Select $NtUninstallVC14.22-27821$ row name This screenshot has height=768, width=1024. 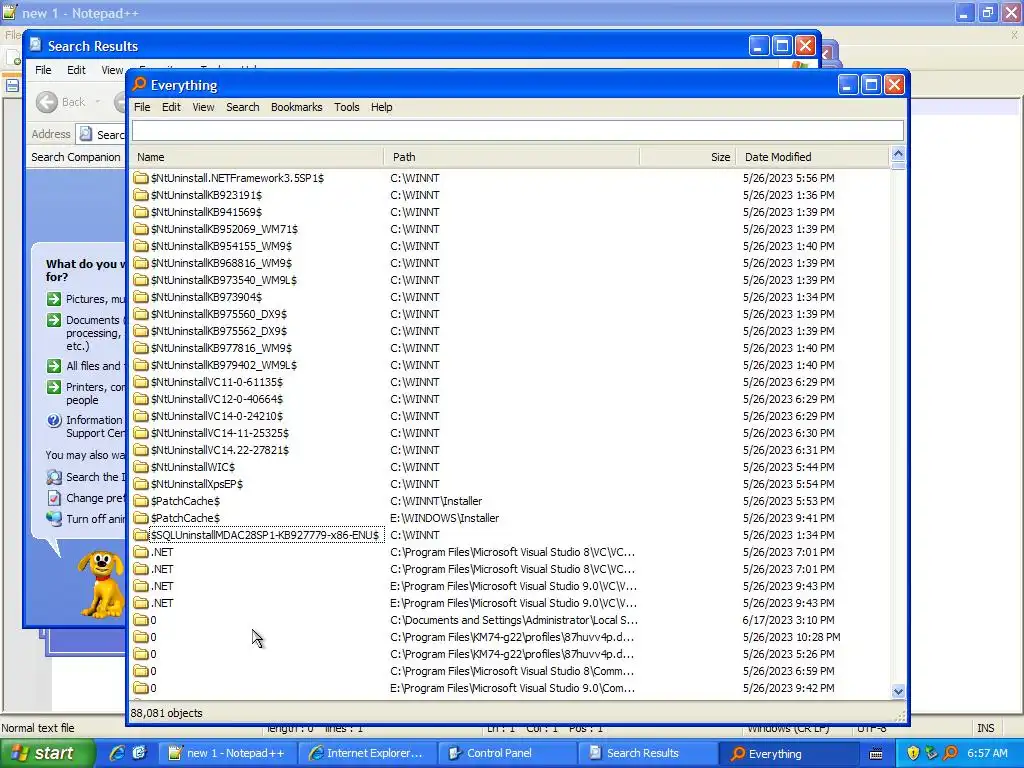[219, 450]
